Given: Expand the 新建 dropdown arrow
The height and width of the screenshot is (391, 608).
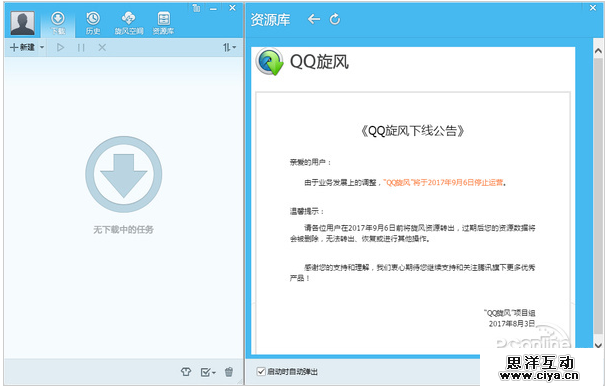Looking at the screenshot, I should click(x=42, y=48).
